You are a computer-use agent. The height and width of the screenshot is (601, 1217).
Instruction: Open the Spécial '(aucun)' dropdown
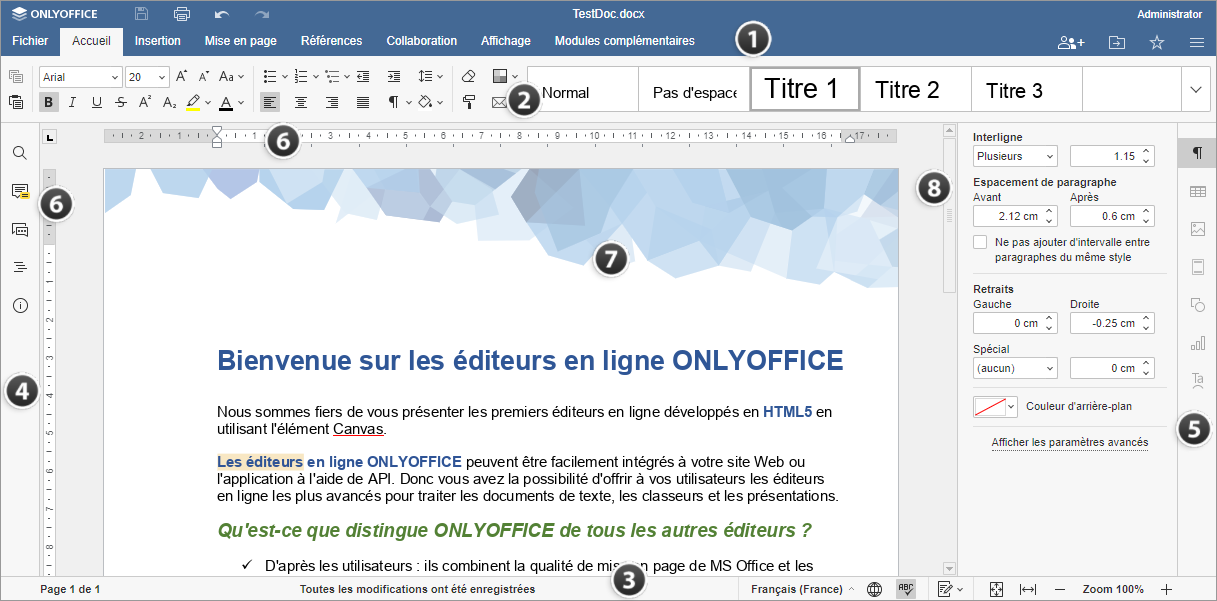tap(1015, 368)
